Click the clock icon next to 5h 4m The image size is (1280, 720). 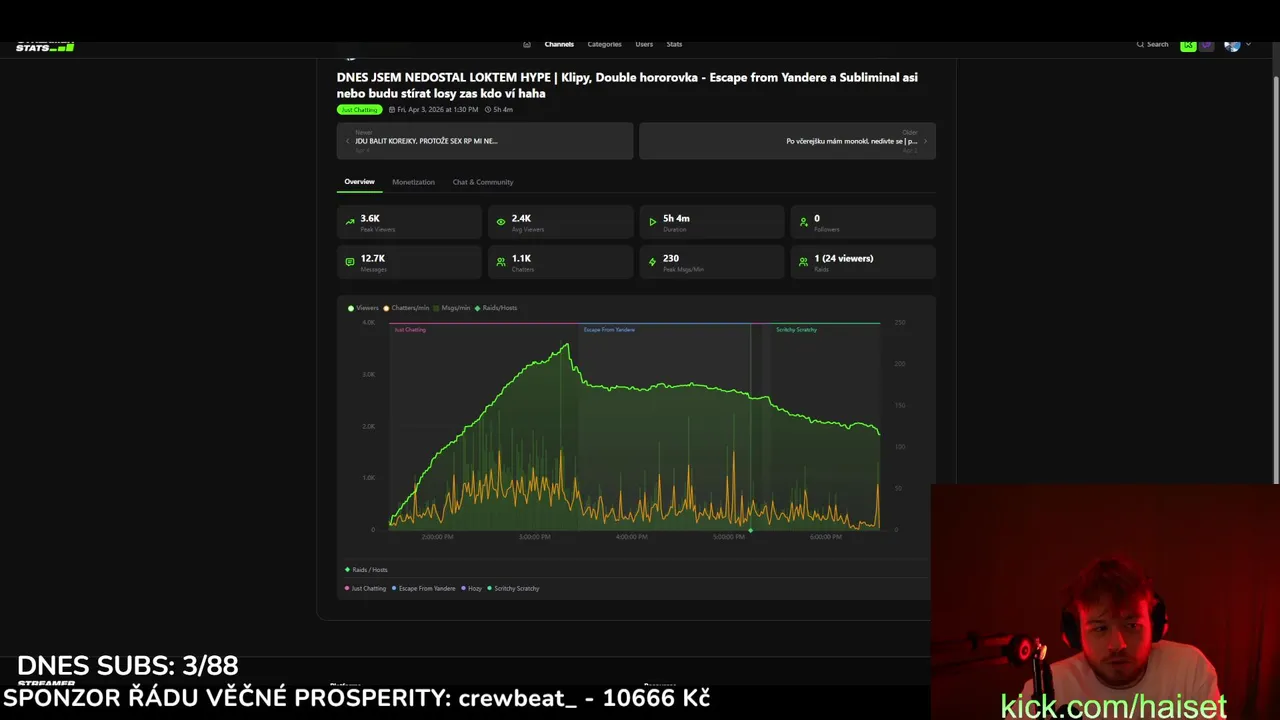488,110
